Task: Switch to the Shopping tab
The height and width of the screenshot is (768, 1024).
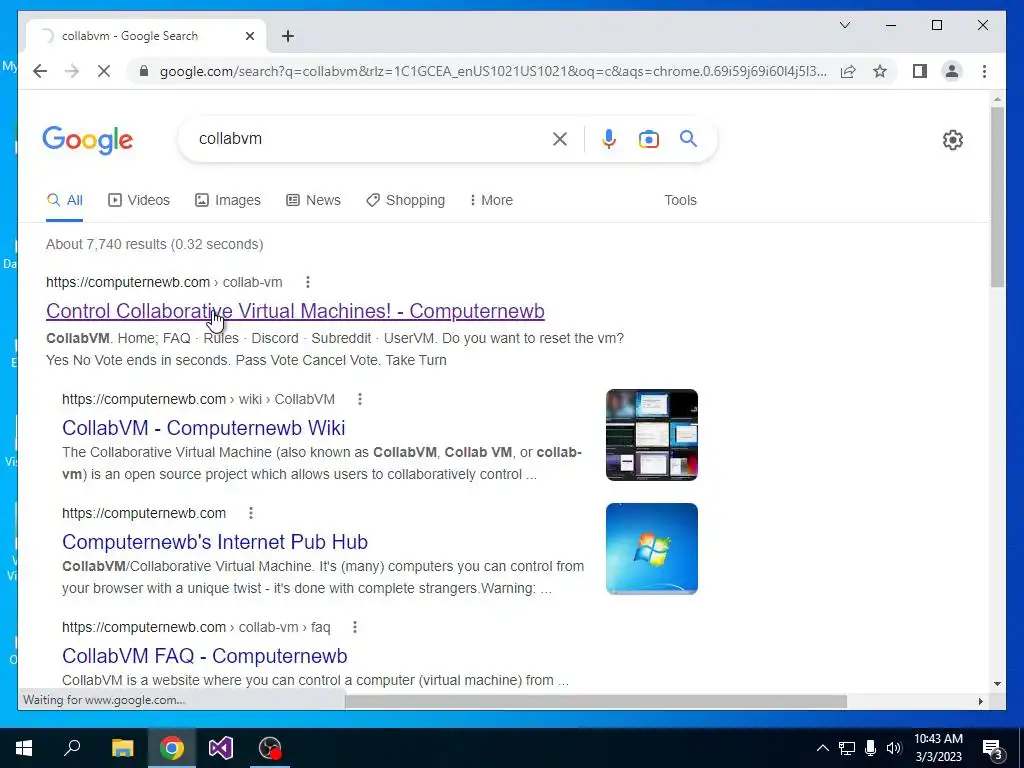Action: (x=406, y=200)
